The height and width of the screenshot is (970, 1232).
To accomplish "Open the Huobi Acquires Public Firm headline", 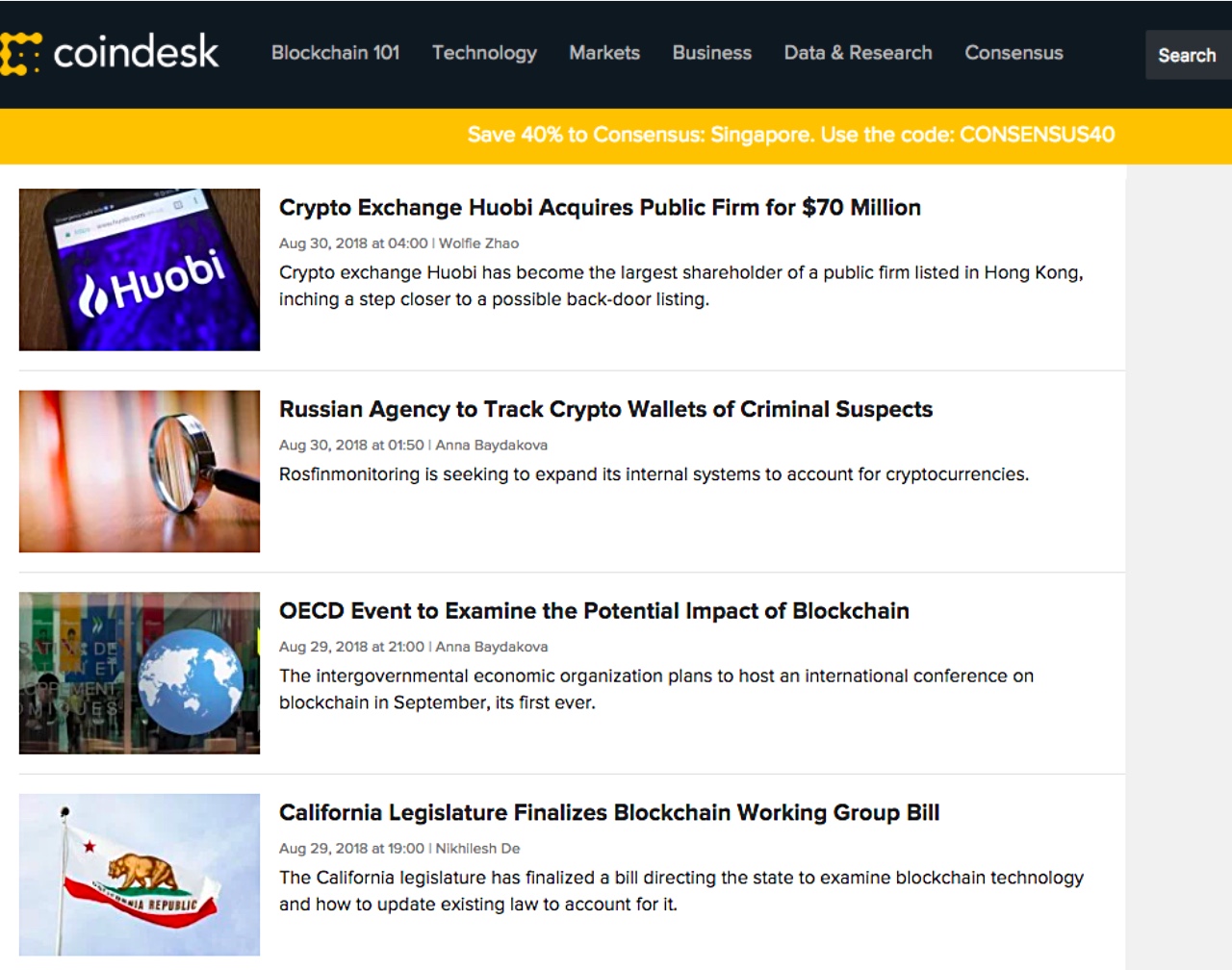I will click(x=600, y=208).
